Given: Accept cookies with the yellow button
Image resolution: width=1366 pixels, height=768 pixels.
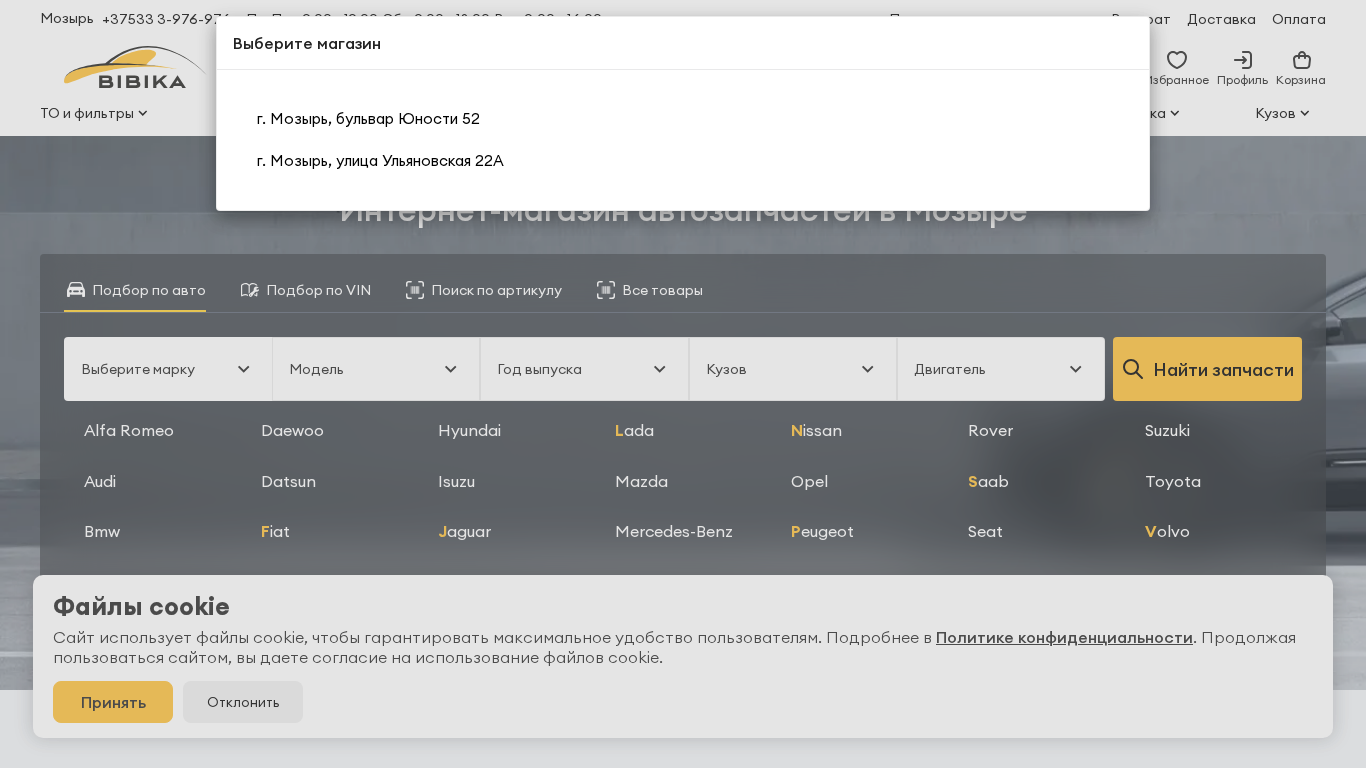Looking at the screenshot, I should point(113,702).
